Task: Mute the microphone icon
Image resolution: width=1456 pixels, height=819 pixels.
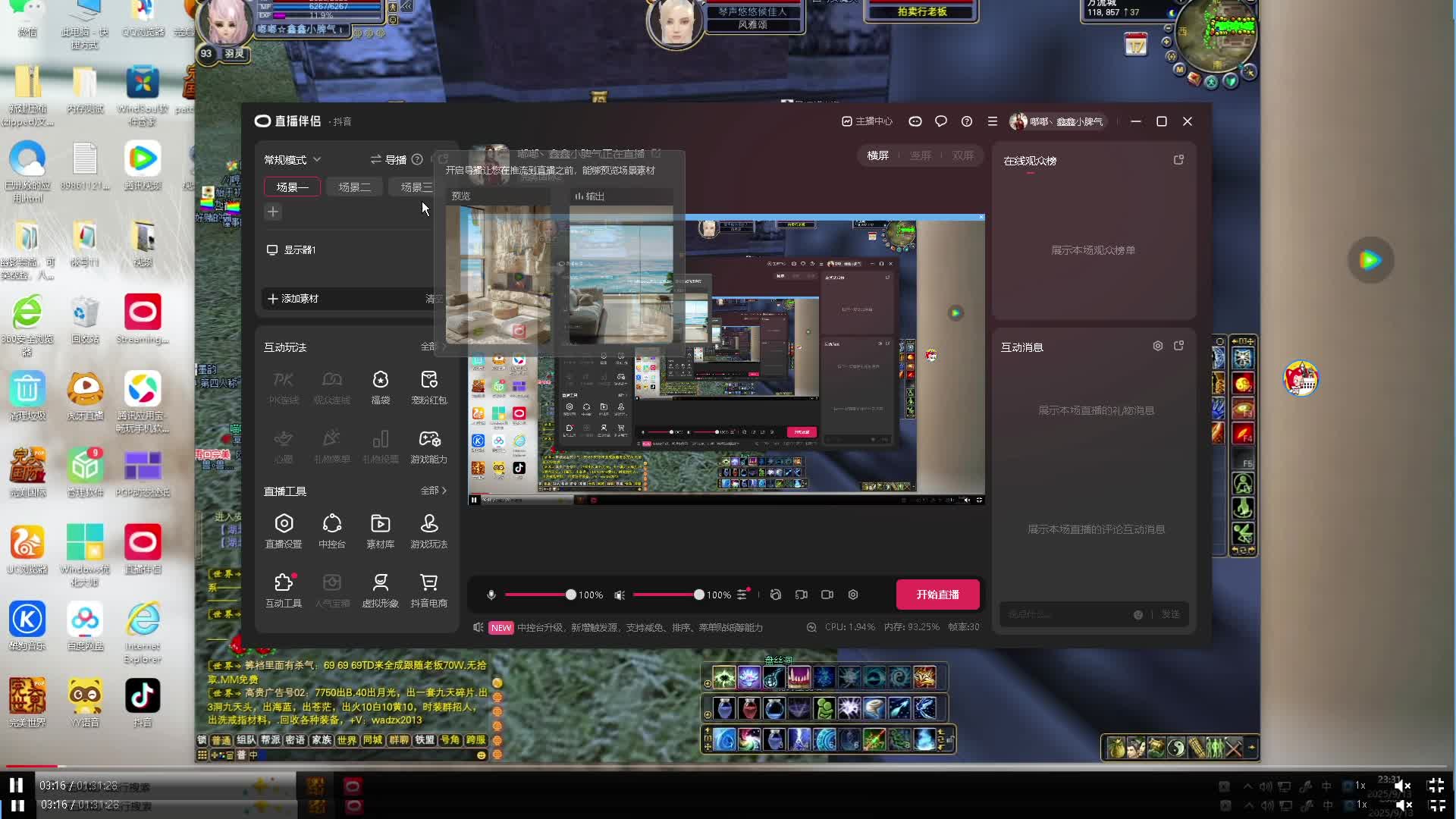Action: click(x=491, y=595)
